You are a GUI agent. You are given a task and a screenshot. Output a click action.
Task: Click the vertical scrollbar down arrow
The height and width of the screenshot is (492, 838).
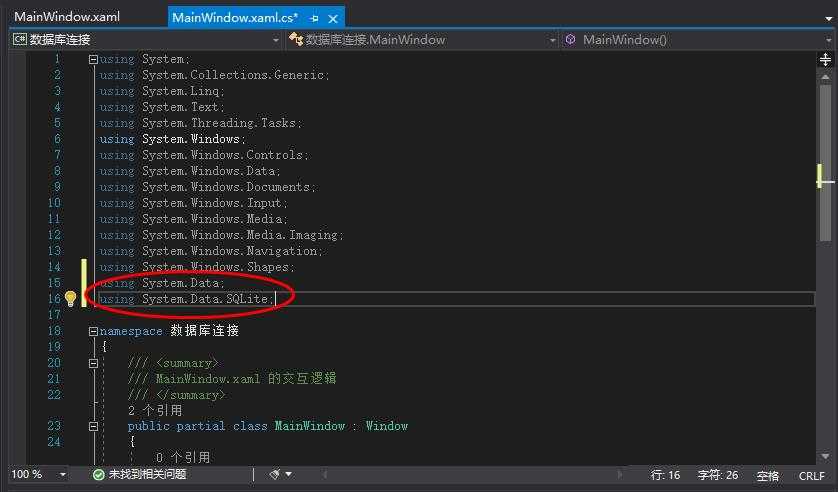pos(825,456)
